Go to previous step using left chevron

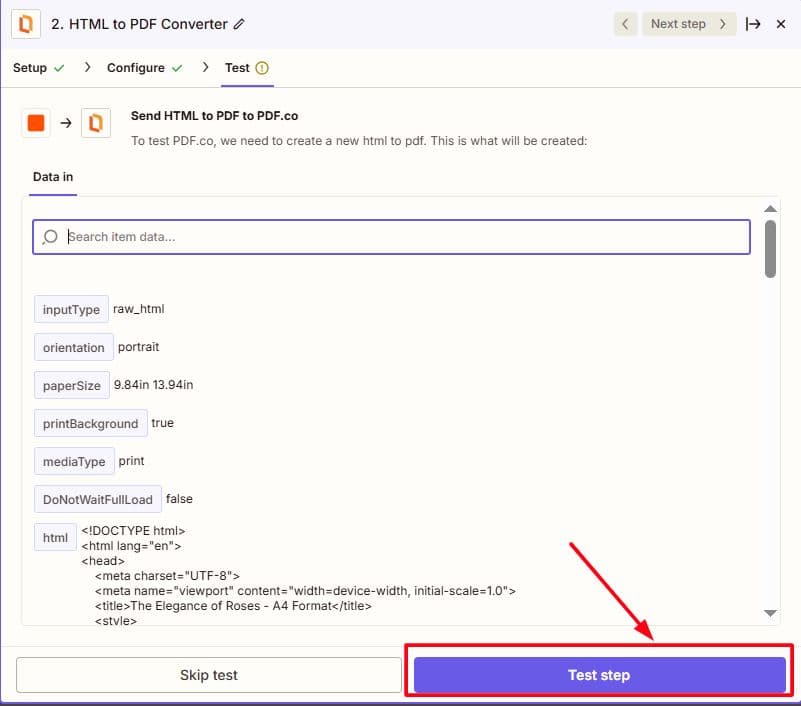(x=625, y=24)
